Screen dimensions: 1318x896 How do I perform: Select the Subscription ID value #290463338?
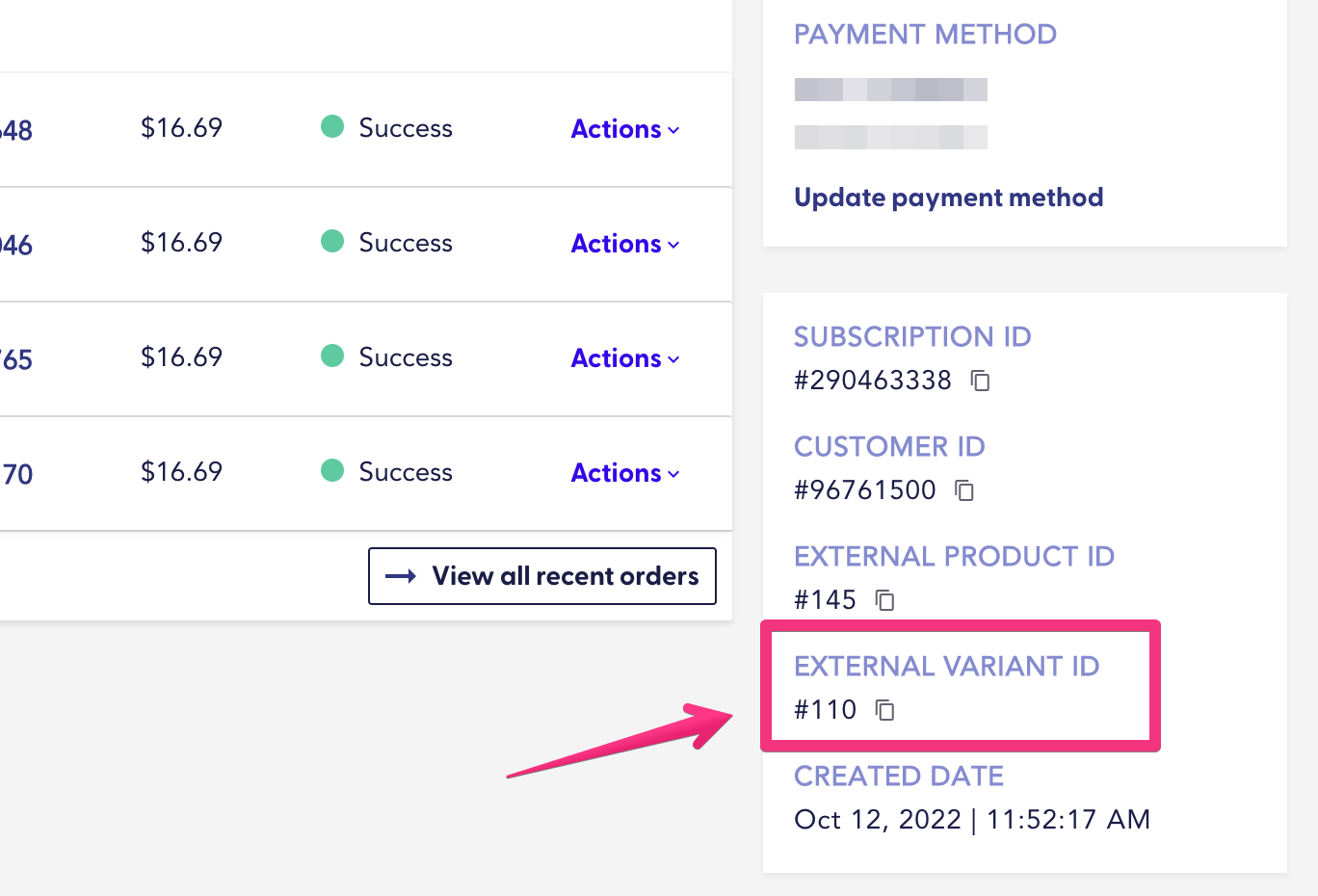point(872,380)
